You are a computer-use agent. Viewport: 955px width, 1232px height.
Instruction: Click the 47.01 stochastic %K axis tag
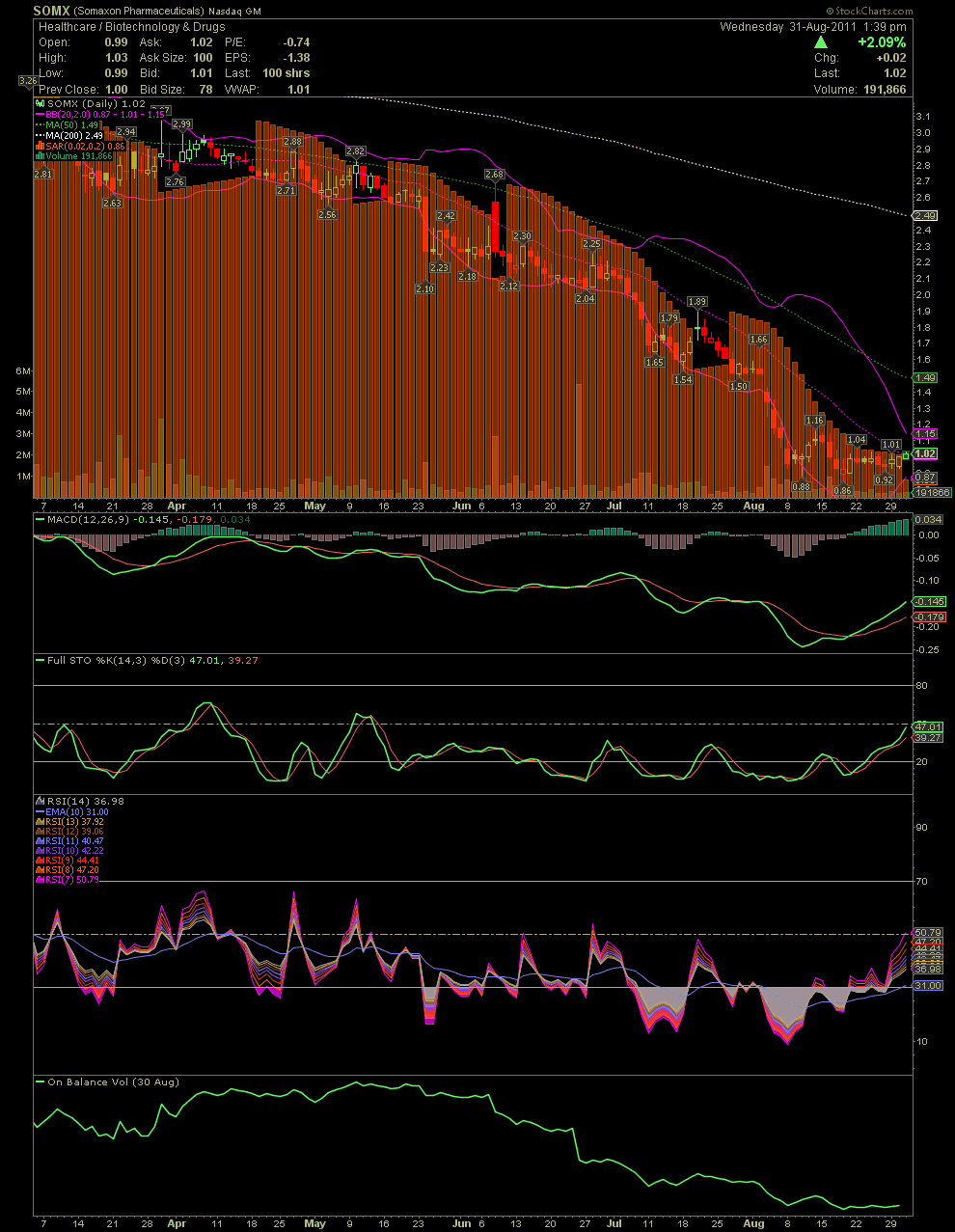click(x=927, y=726)
